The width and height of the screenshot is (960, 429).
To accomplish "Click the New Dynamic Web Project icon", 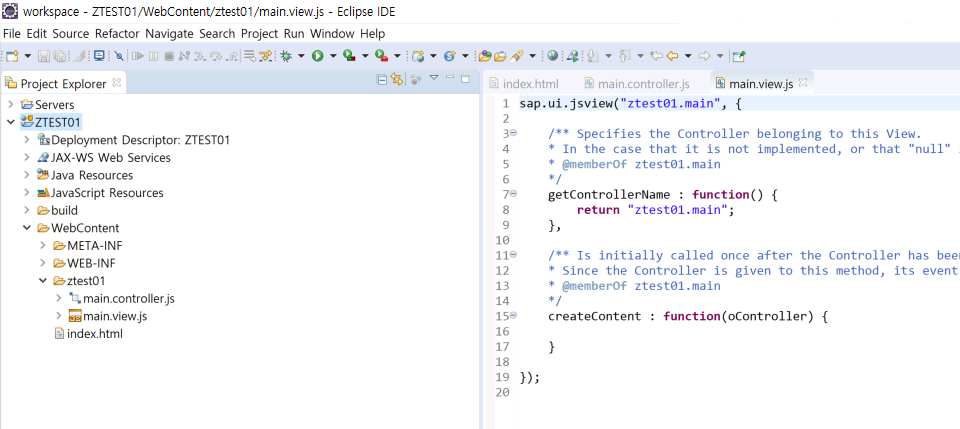I will pos(418,56).
